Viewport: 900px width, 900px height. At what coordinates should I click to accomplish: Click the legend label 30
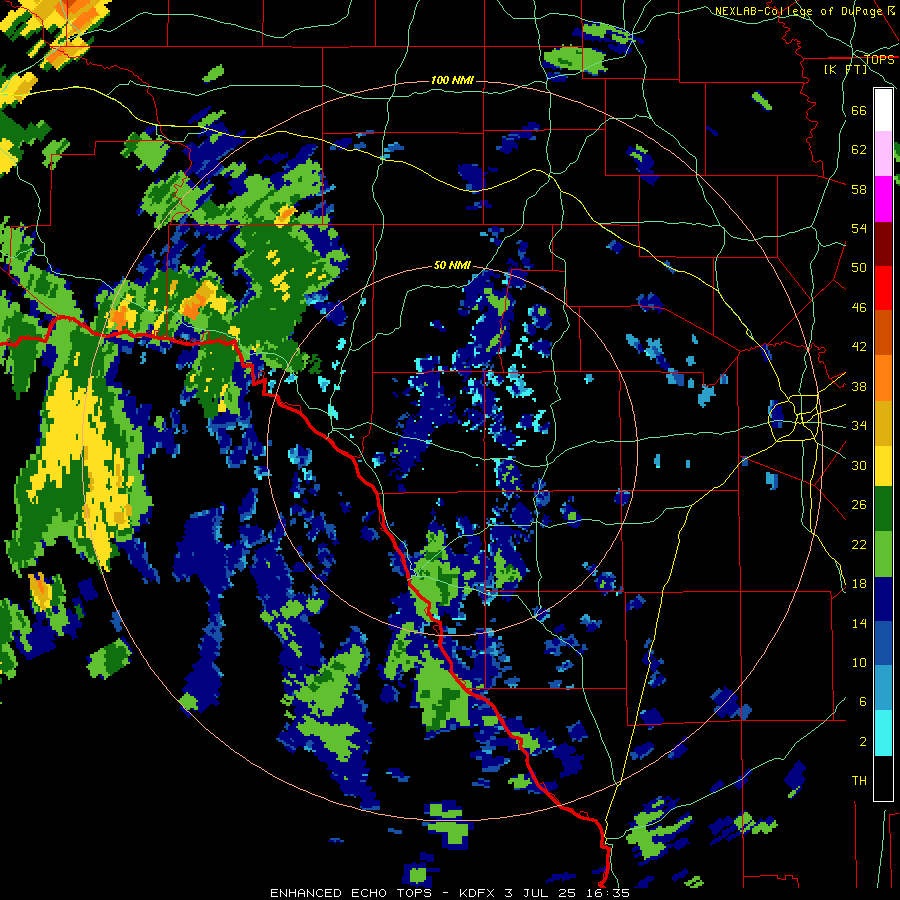[x=859, y=465]
